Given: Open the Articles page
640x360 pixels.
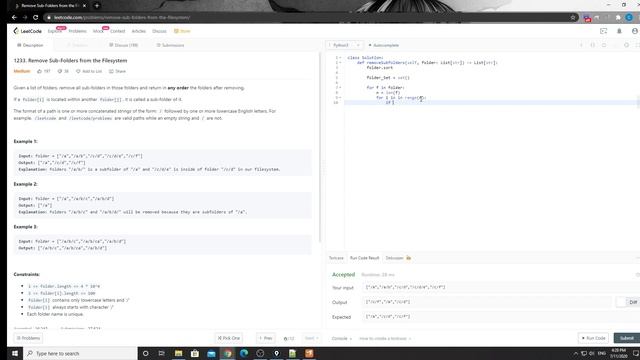Looking at the screenshot, I should click(138, 31).
